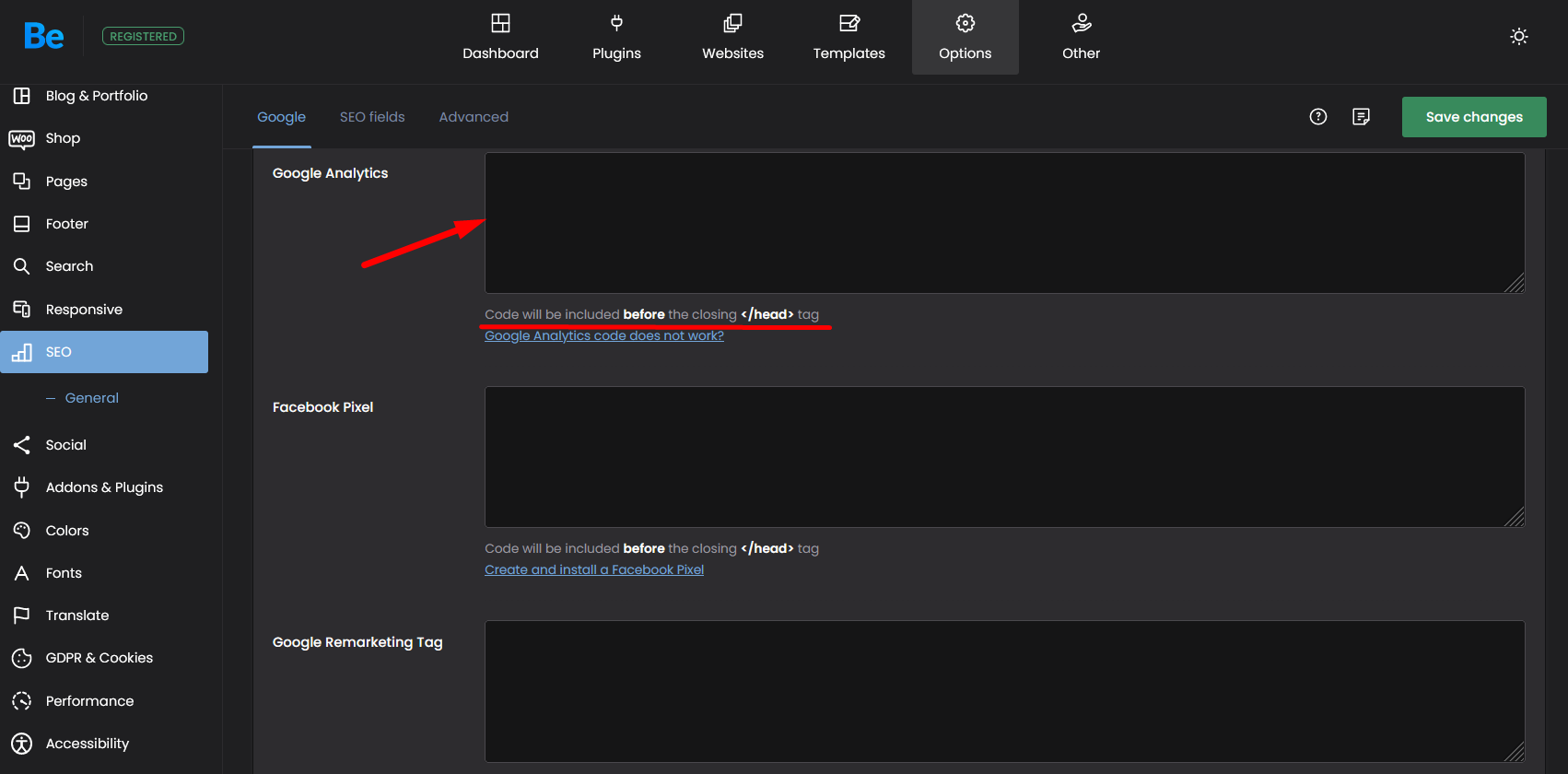Open the Shop sidebar label
Viewport: 1568px width, 774px height.
(x=63, y=138)
